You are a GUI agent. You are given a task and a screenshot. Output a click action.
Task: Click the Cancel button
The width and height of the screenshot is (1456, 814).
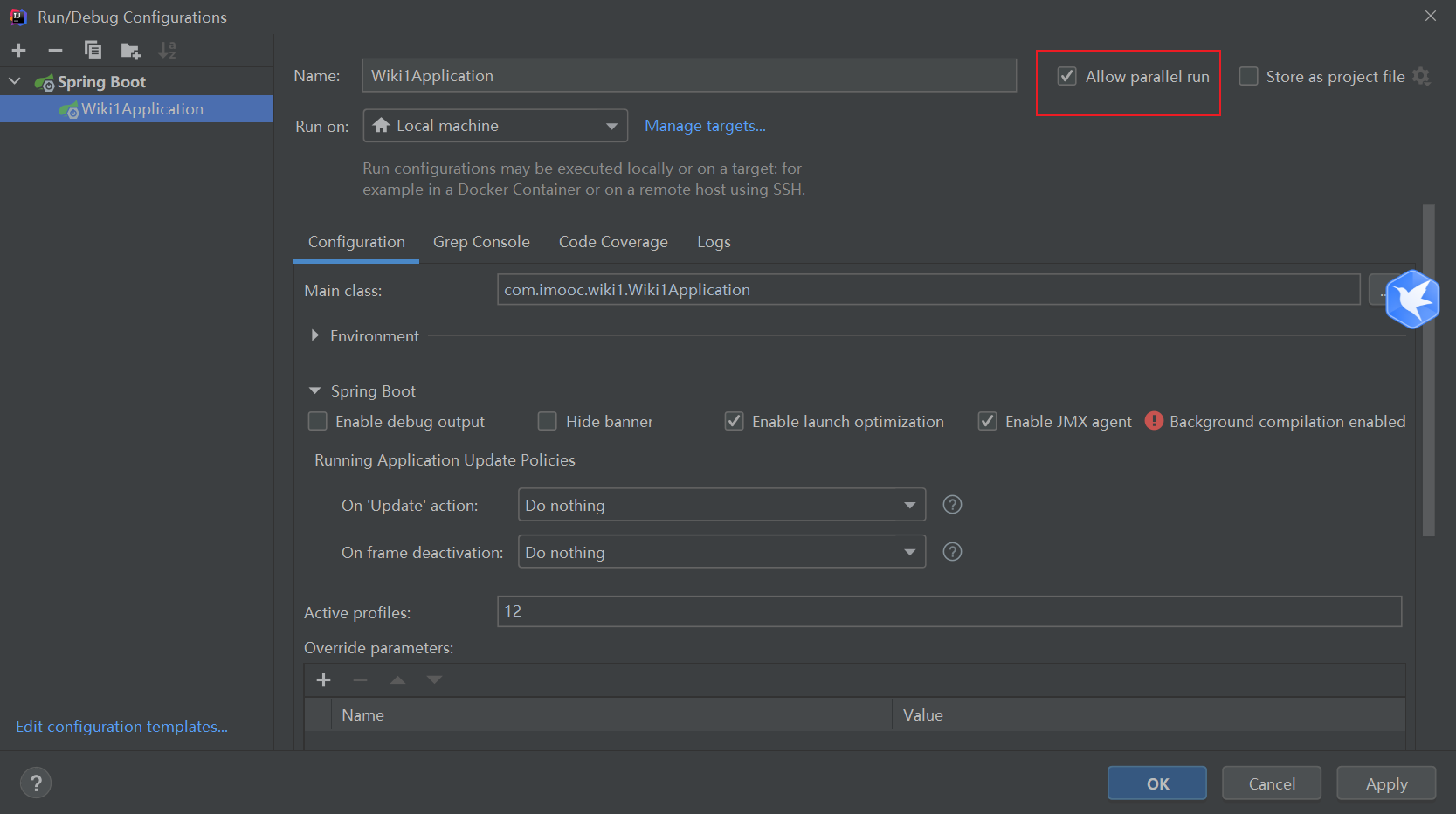click(1272, 783)
